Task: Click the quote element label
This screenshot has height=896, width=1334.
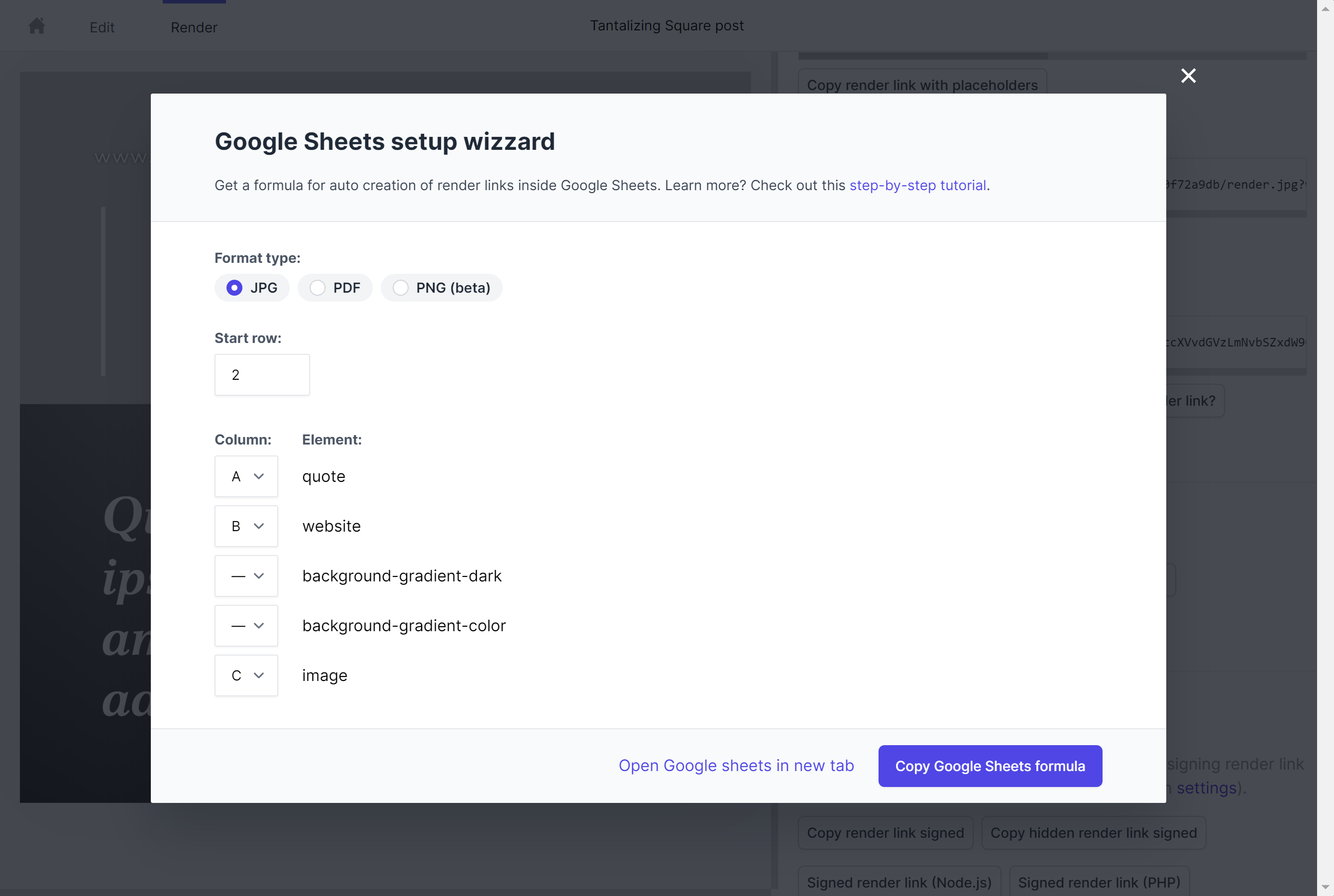Action: (324, 476)
